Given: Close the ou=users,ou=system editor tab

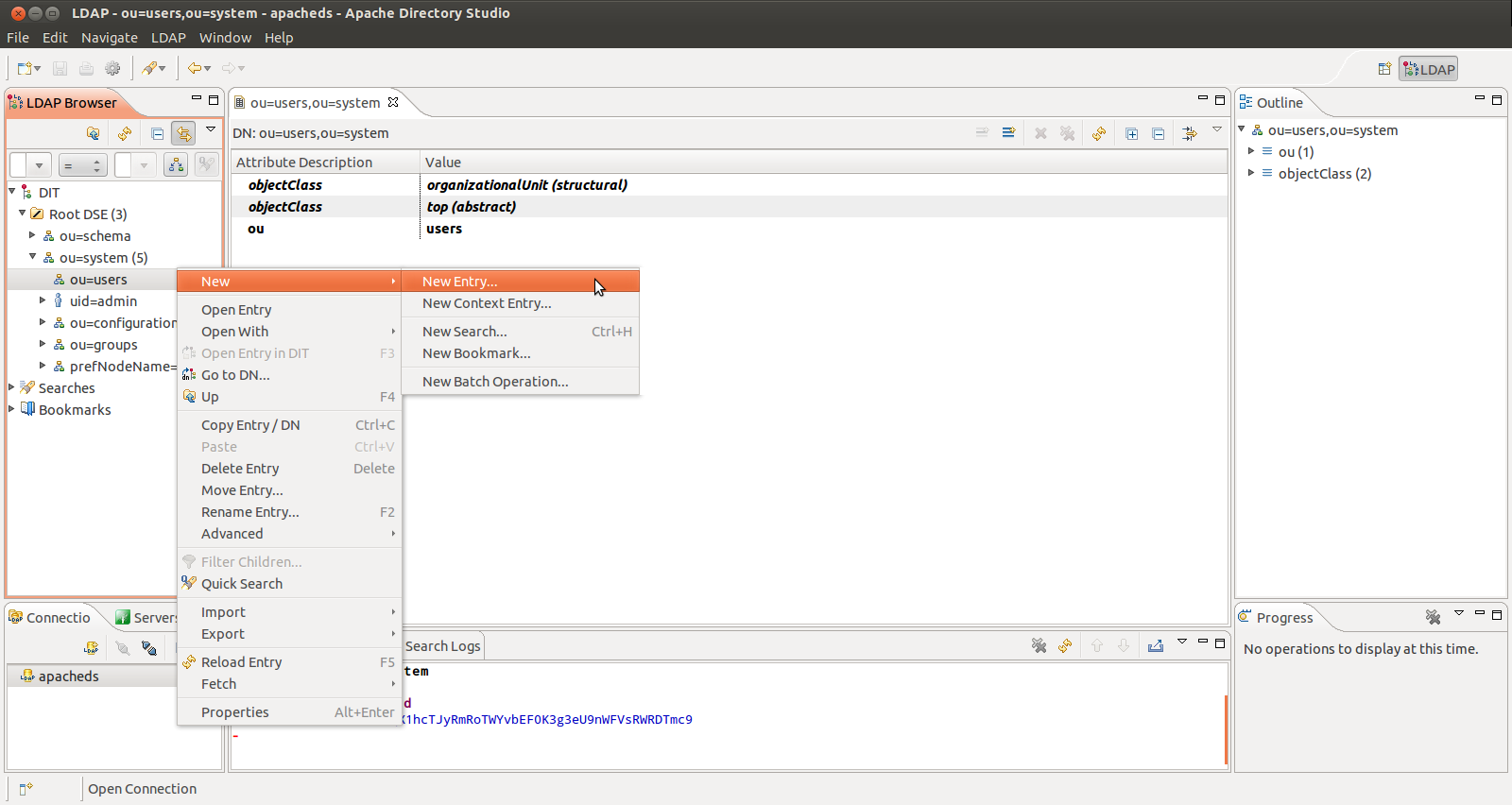Looking at the screenshot, I should tap(393, 102).
